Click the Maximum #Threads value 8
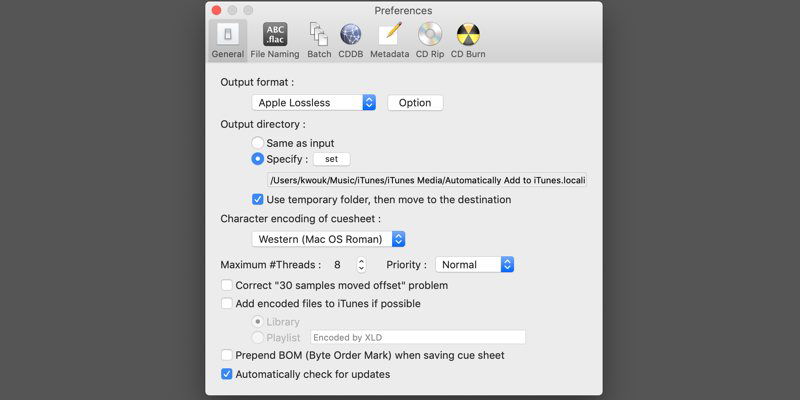The image size is (800, 400). [x=337, y=265]
